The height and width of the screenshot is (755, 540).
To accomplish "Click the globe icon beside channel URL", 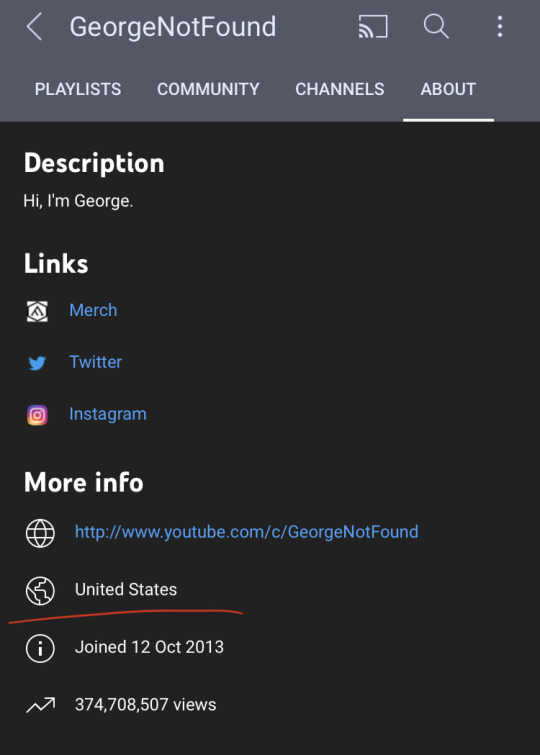I will pos(40,533).
